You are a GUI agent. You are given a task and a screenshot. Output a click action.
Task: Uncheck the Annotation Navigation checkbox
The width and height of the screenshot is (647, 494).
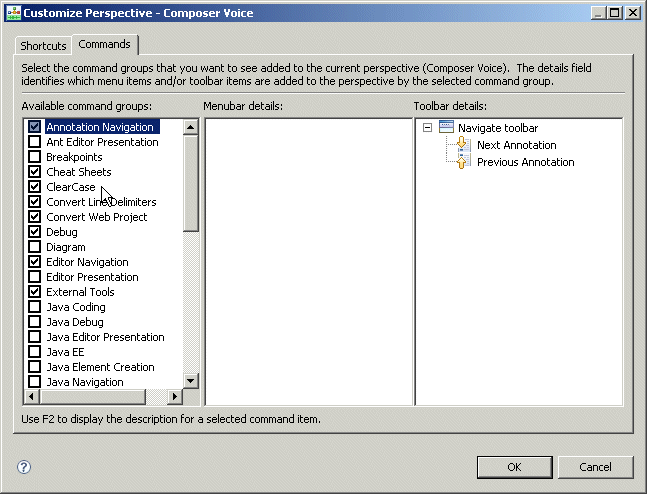[35, 127]
